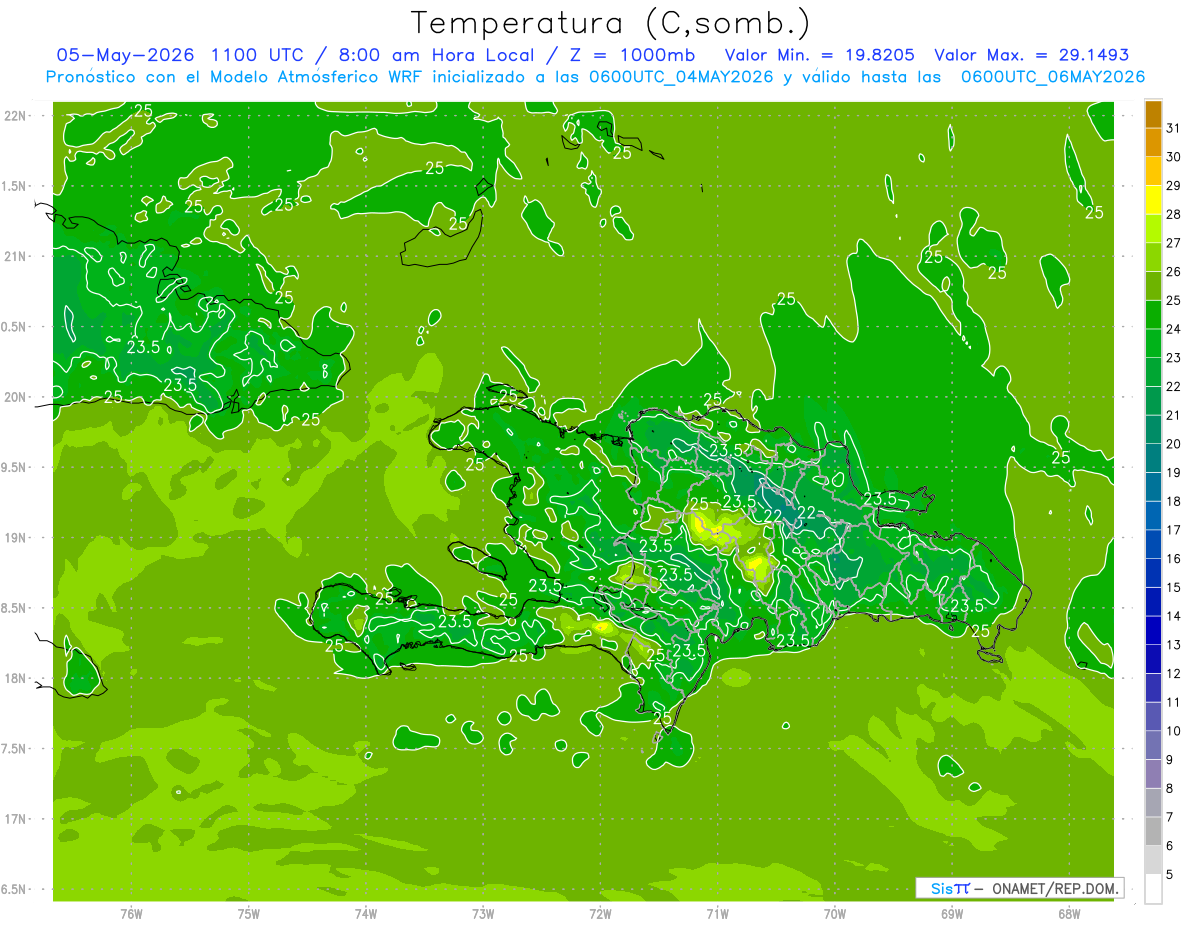Click the 72W longitude axis label

pyautogui.click(x=600, y=914)
